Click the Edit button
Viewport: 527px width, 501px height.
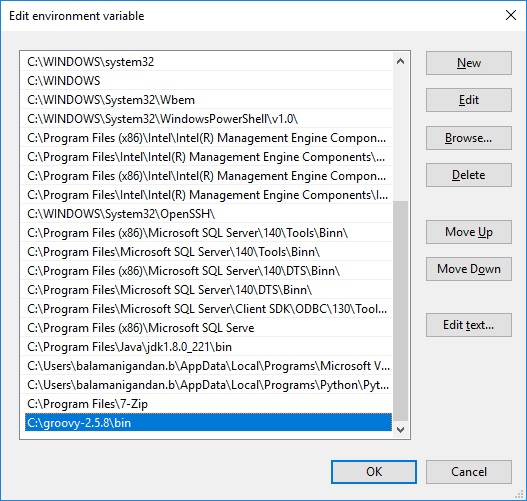point(469,100)
